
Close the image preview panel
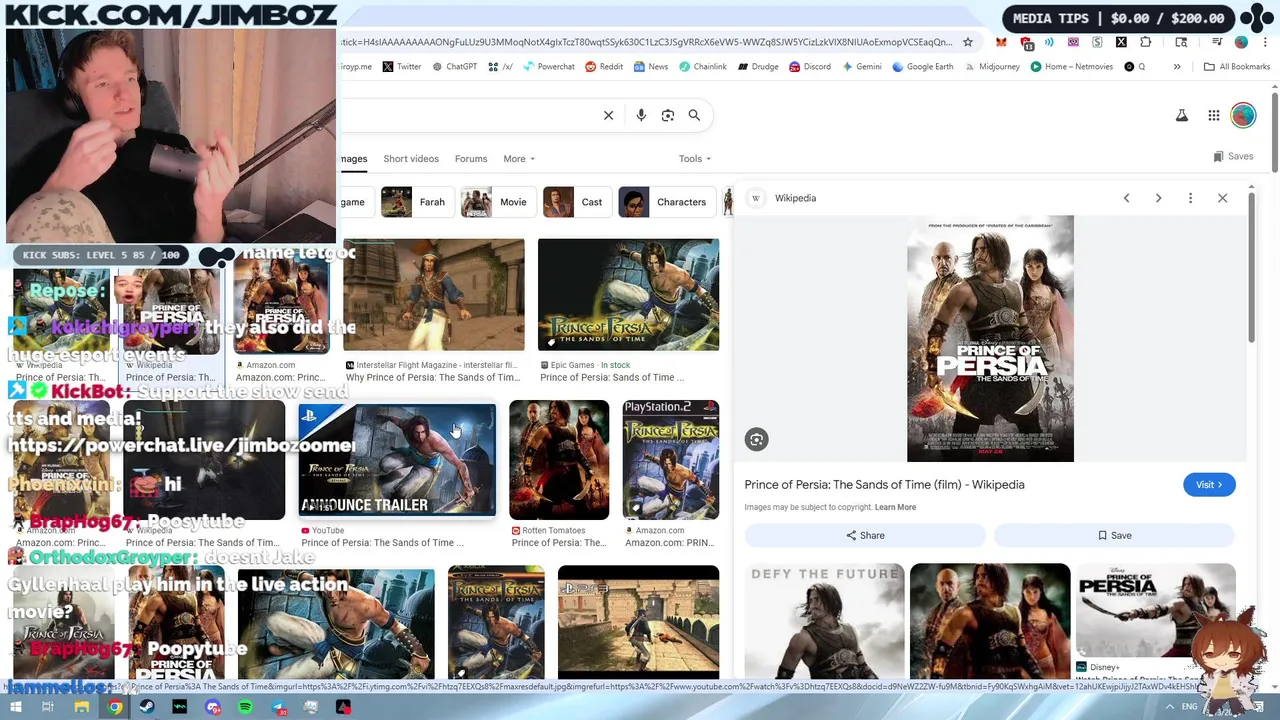[x=1222, y=198]
